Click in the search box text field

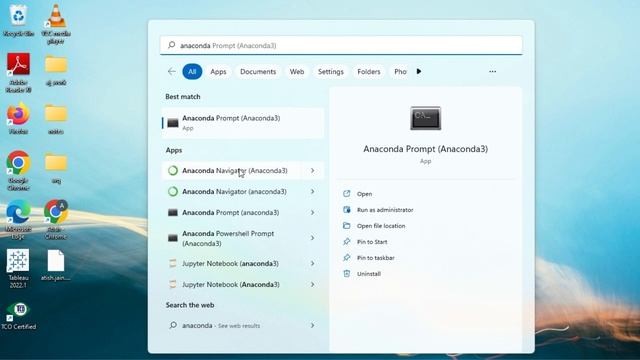[x=341, y=45]
